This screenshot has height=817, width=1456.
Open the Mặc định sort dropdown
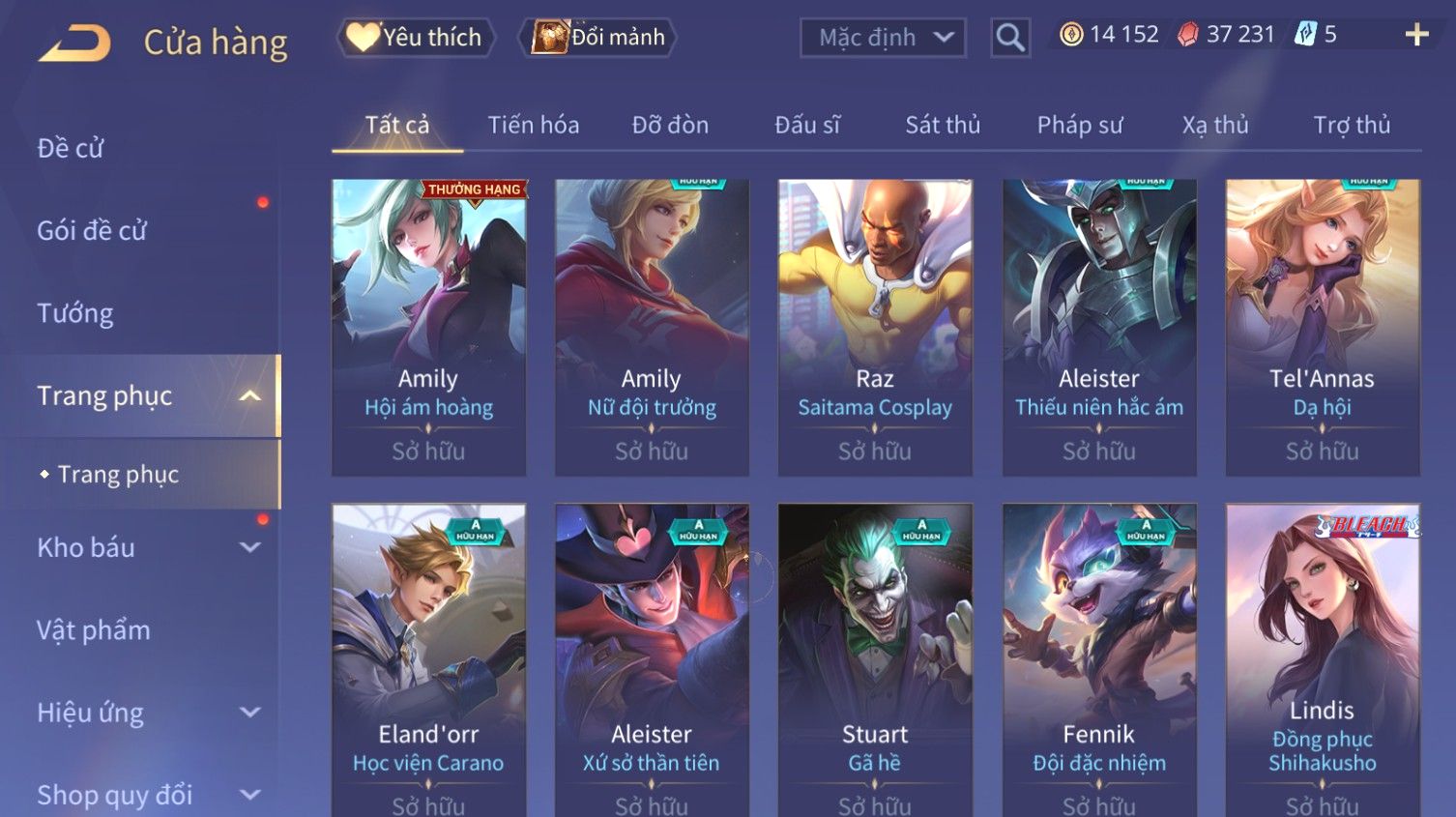(x=883, y=38)
